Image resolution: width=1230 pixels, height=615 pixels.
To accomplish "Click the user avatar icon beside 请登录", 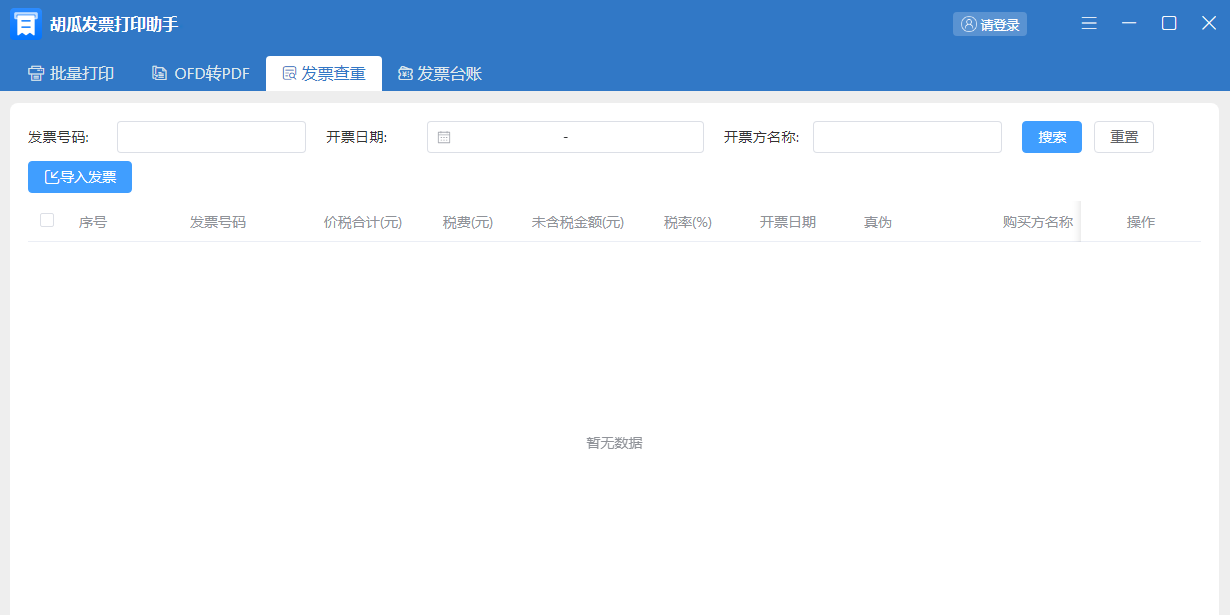I will (x=968, y=24).
